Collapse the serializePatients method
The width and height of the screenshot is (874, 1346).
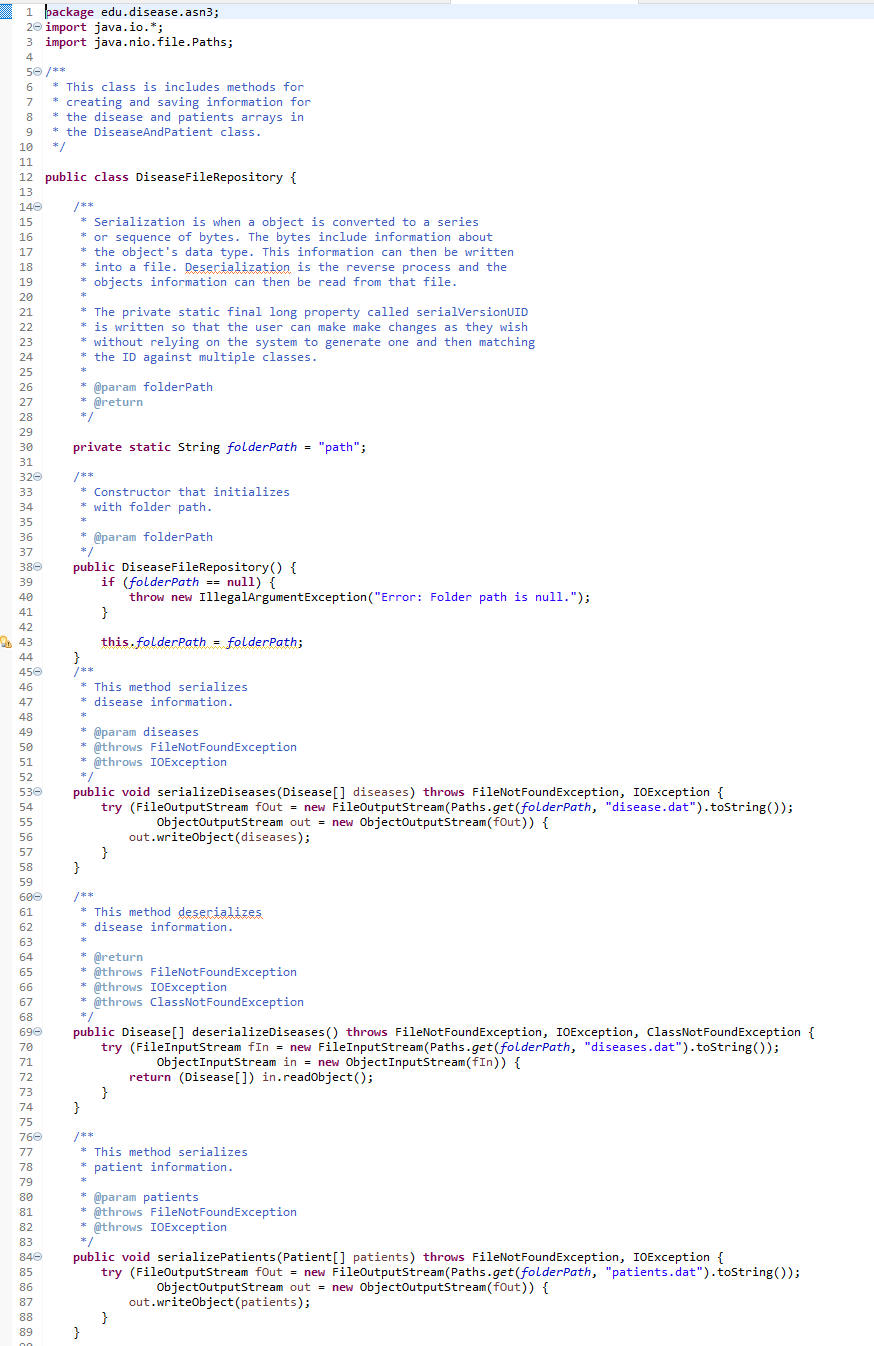36,1257
